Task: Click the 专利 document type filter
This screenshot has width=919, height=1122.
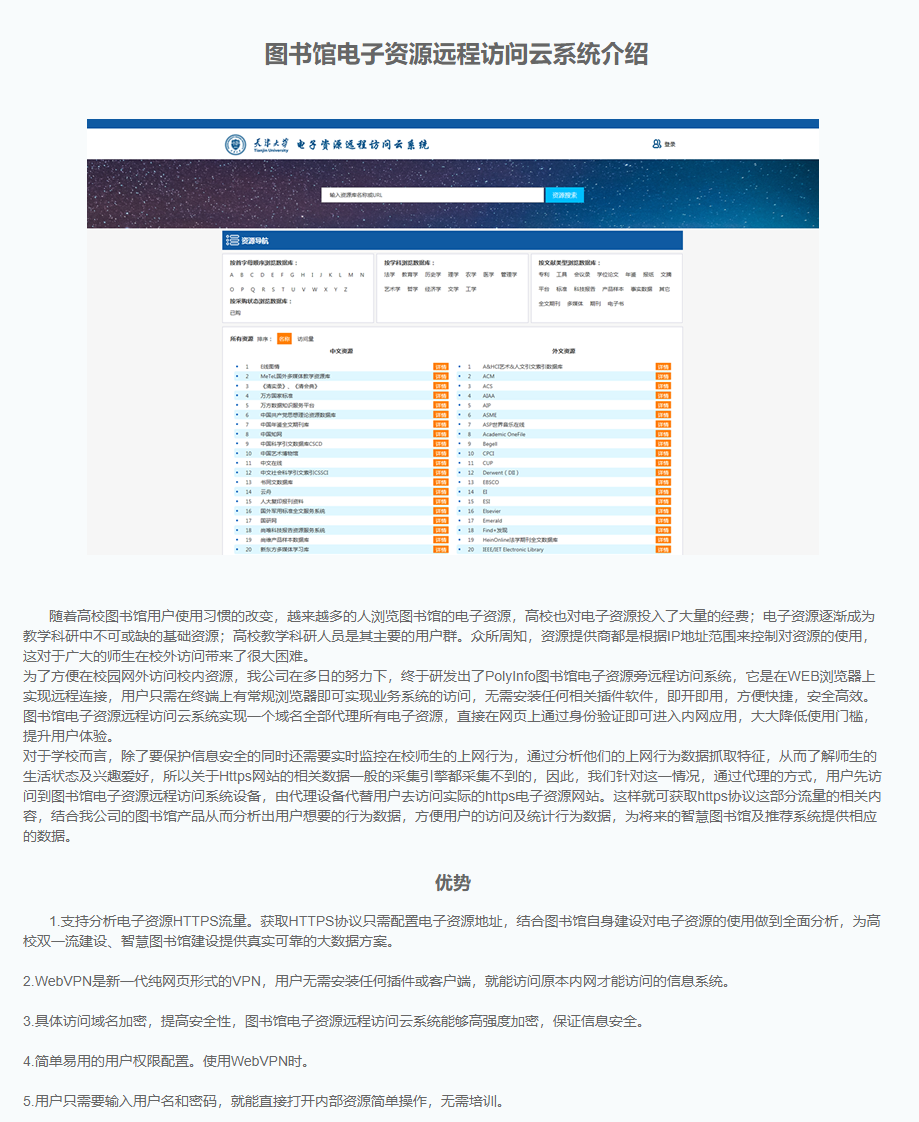Action: (x=544, y=275)
